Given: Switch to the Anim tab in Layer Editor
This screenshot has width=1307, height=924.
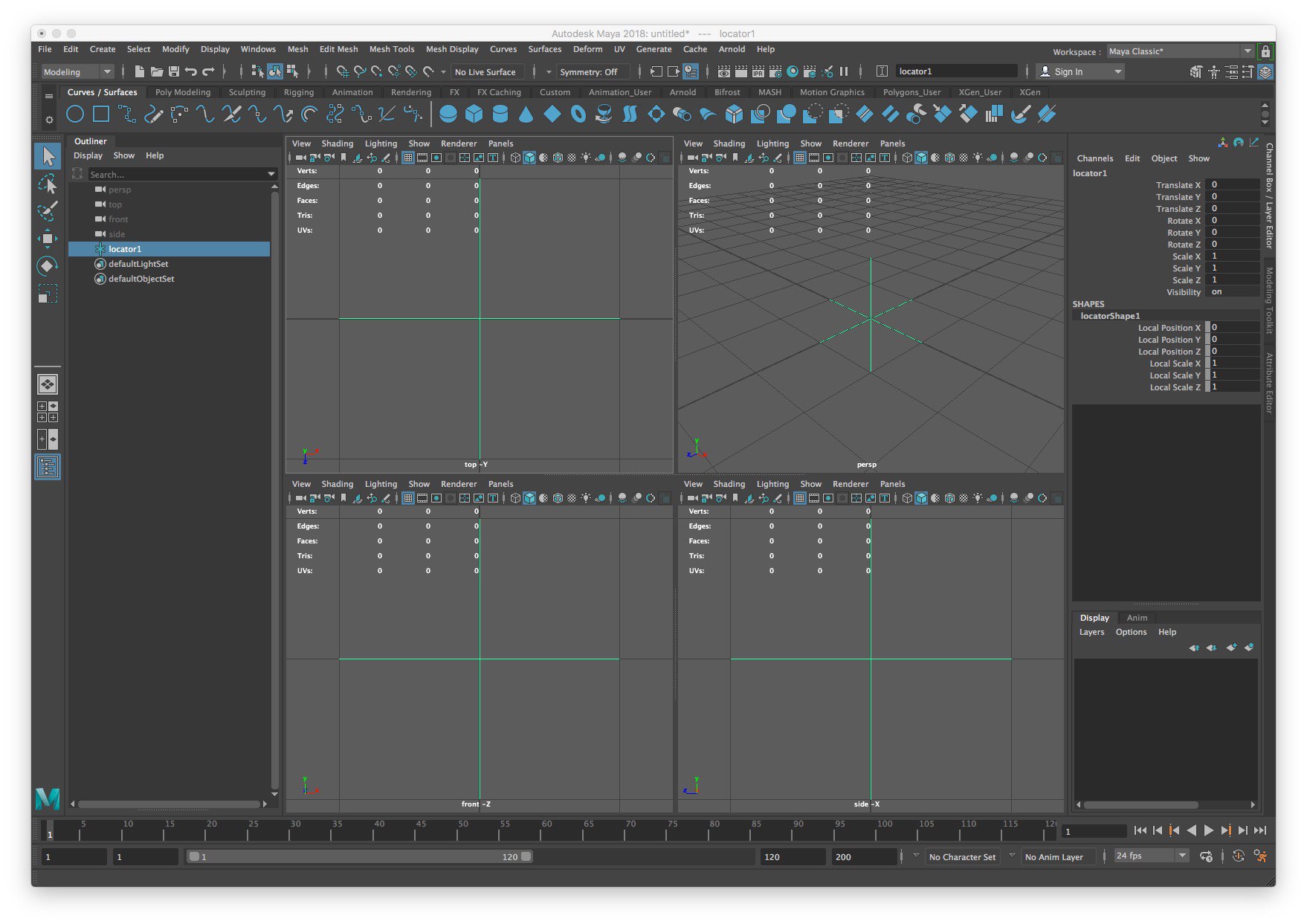Looking at the screenshot, I should [1137, 618].
